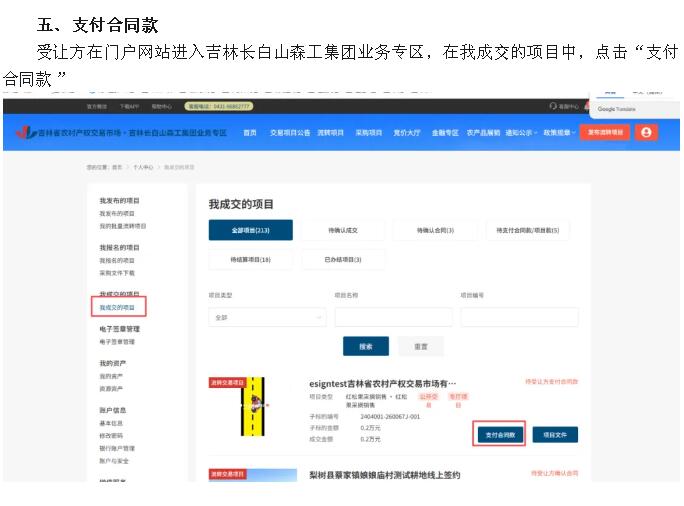684x506 pixels.
Task: Click 个人中心 in the breadcrumb
Action: point(143,167)
